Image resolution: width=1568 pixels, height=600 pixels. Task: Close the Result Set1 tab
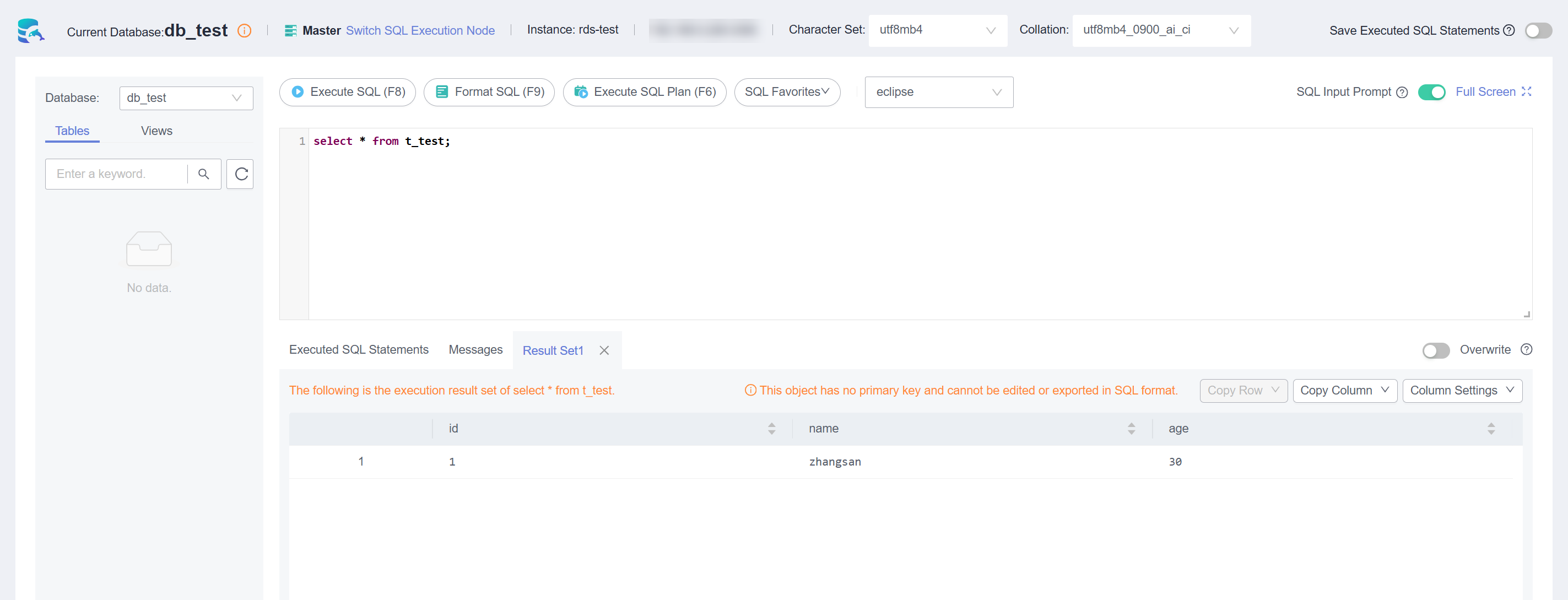point(604,350)
